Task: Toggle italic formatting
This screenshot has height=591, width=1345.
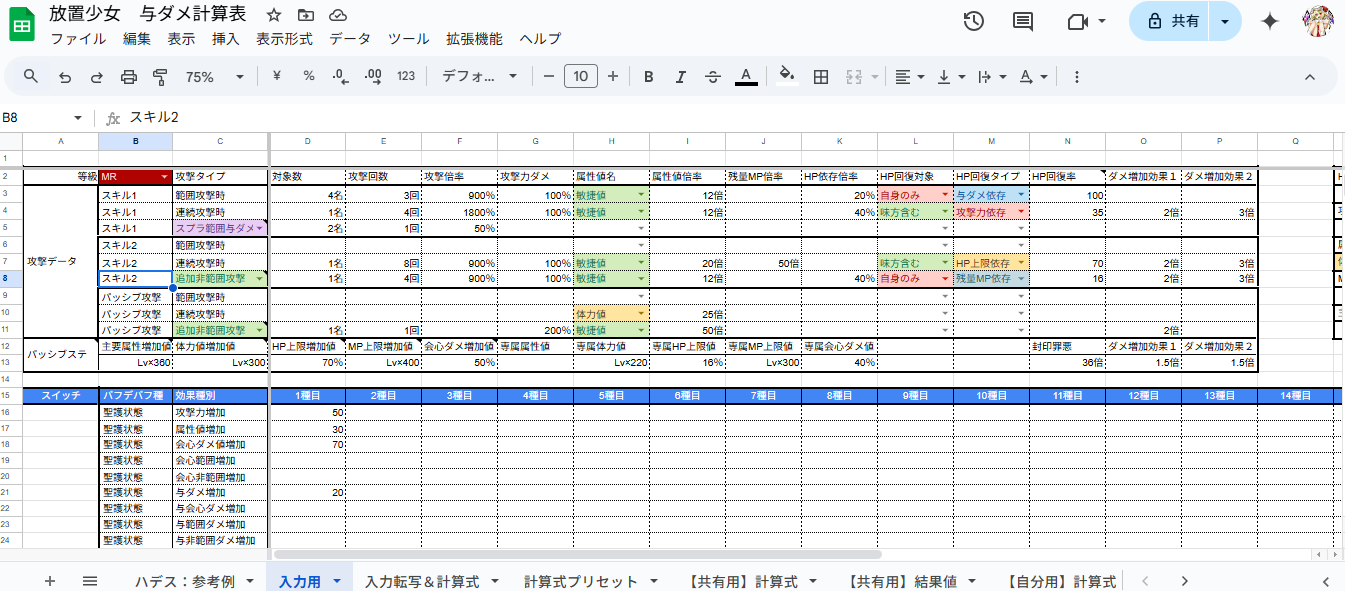Action: coord(680,77)
